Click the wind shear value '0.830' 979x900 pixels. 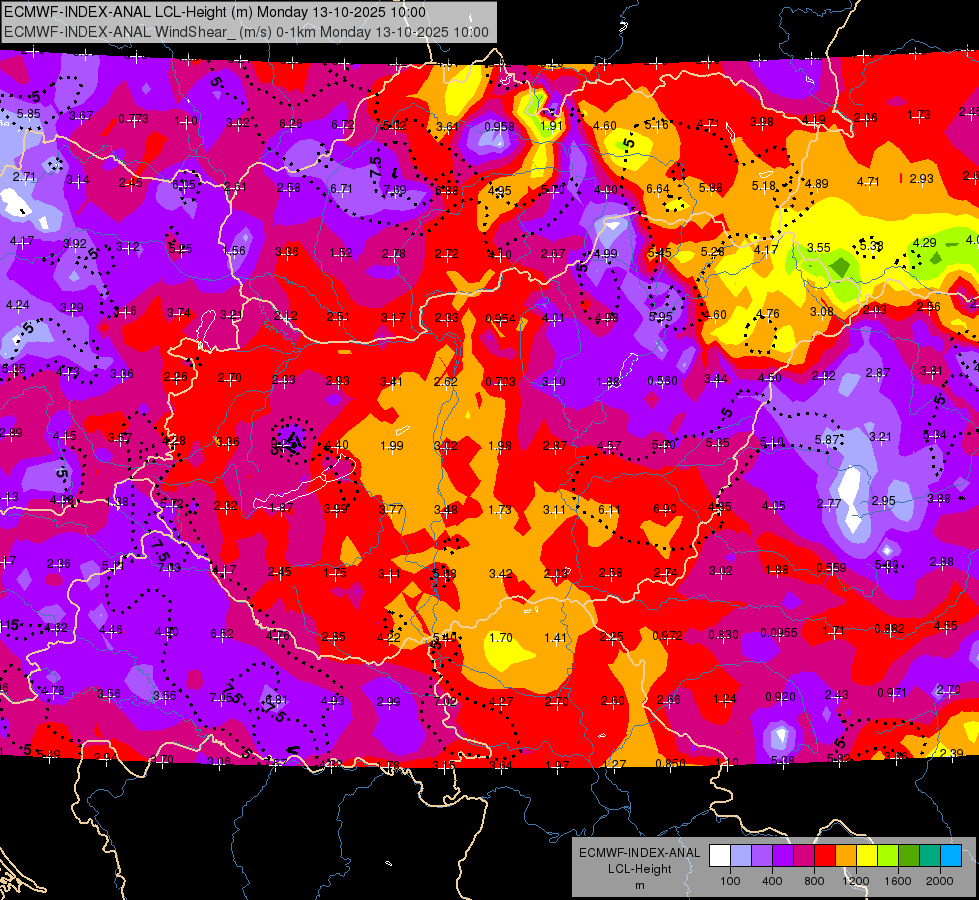(723, 635)
